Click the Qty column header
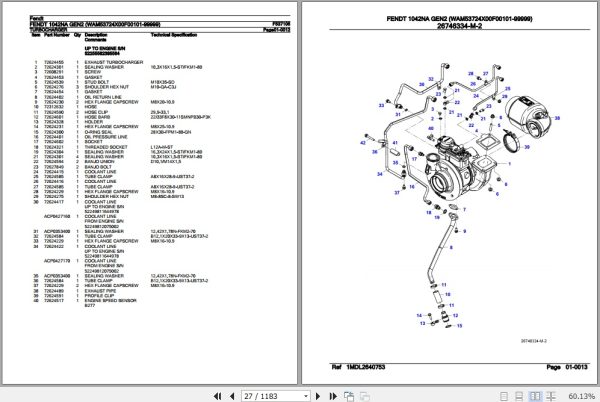Image resolution: width=600 pixels, height=402 pixels. pyautogui.click(x=77, y=35)
